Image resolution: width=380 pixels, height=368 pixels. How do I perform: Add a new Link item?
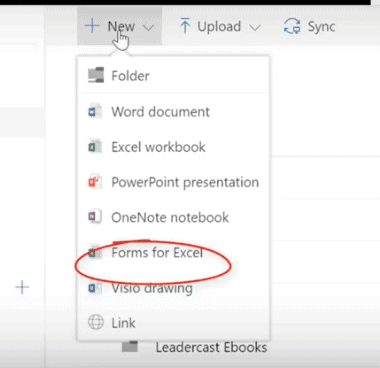(173, 323)
